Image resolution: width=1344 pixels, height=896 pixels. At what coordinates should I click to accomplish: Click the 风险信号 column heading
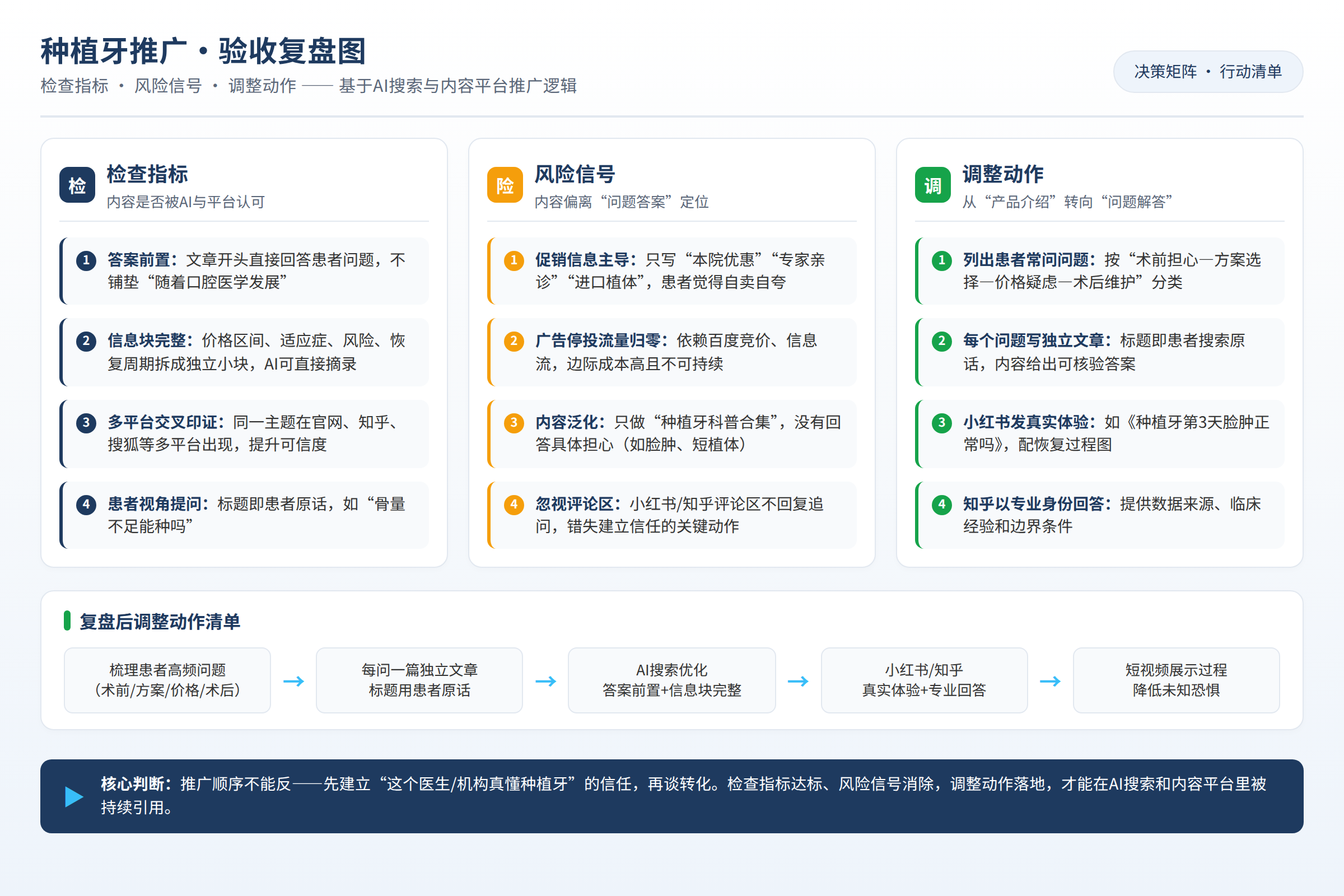575,174
